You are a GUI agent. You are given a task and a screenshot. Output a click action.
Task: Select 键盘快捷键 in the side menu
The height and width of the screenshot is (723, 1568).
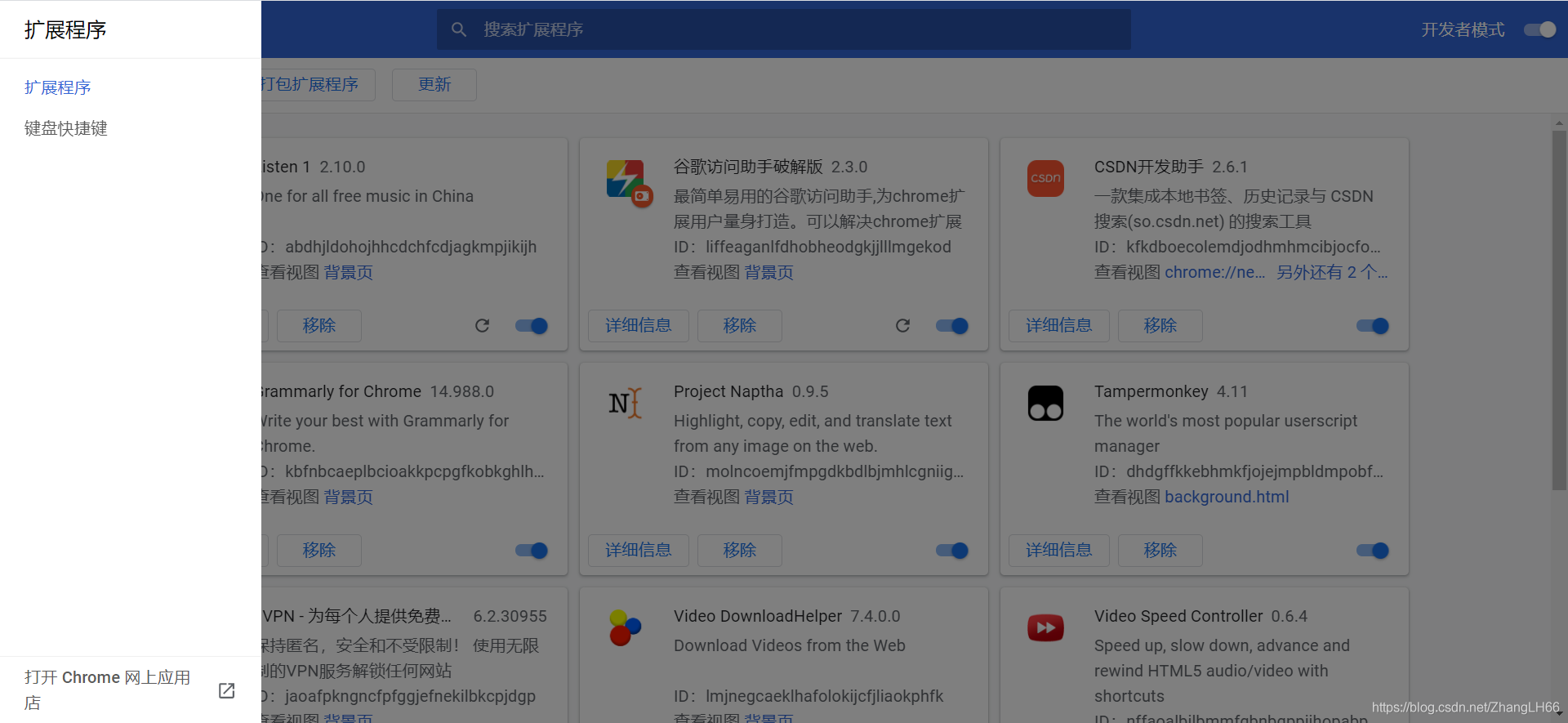pos(66,128)
